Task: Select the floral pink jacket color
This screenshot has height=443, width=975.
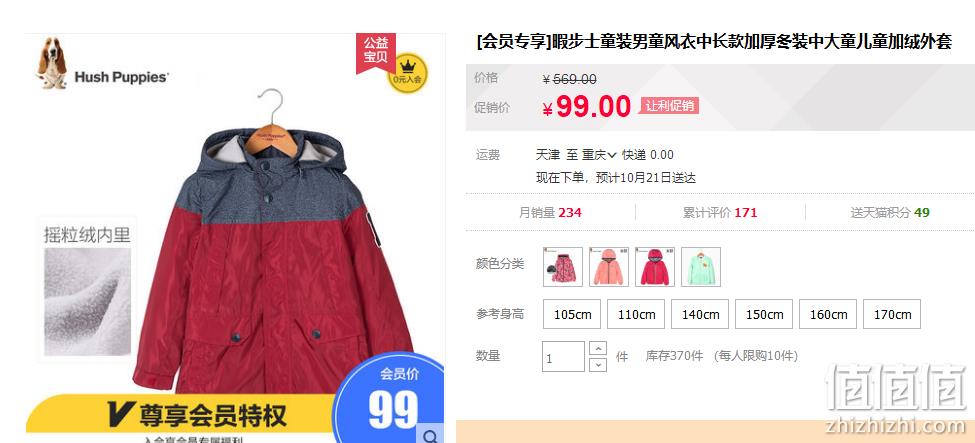Action: (563, 267)
